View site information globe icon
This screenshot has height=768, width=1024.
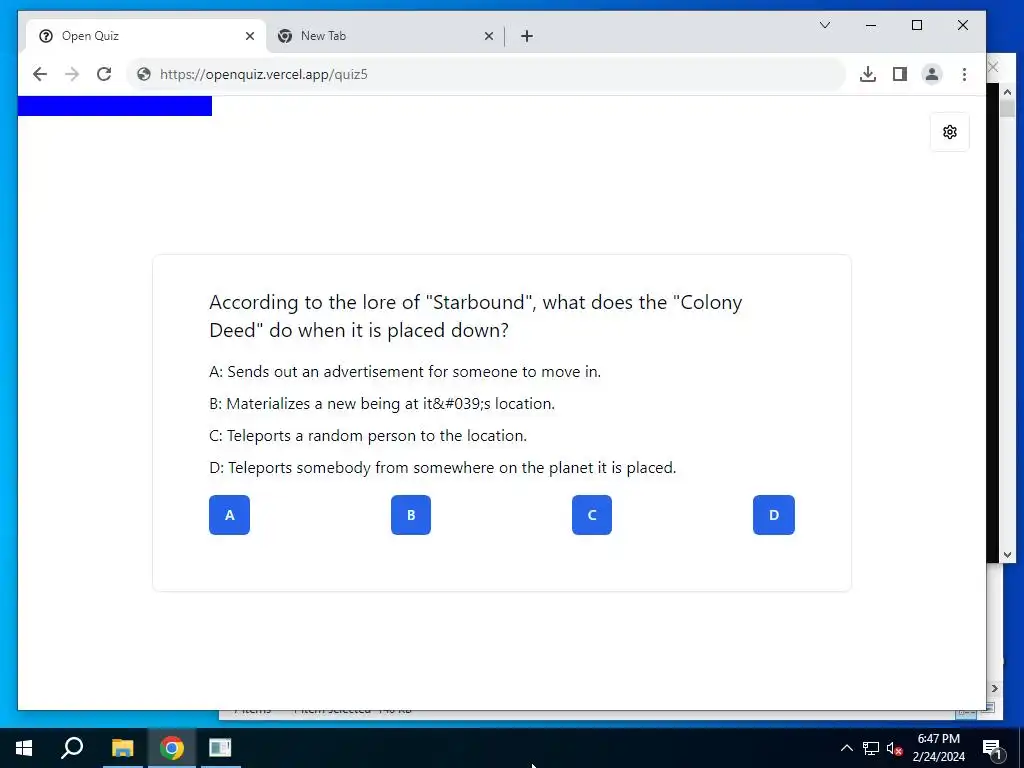pyautogui.click(x=144, y=74)
